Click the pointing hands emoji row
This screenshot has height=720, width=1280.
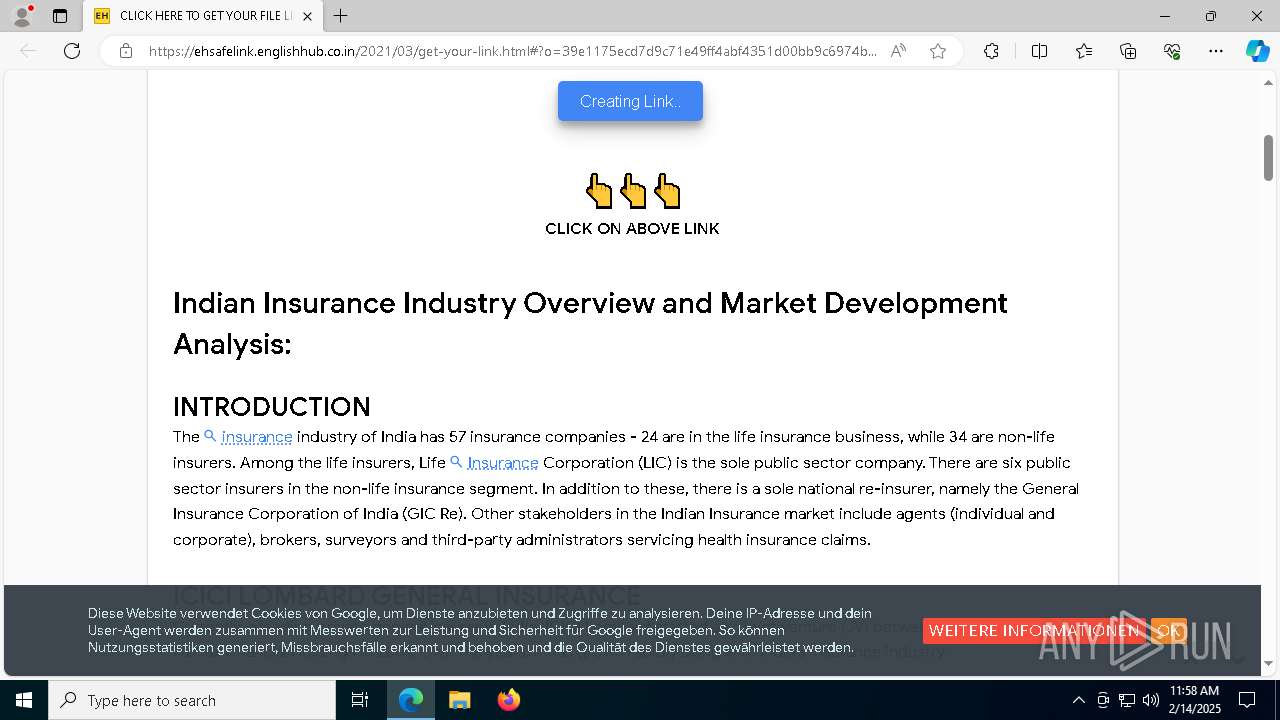coord(633,191)
